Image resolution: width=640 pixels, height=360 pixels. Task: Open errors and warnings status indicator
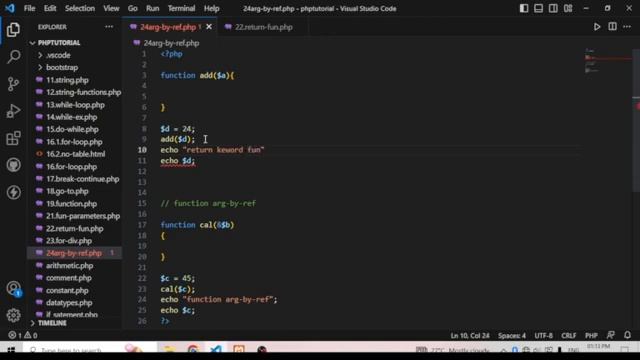click(x=23, y=336)
